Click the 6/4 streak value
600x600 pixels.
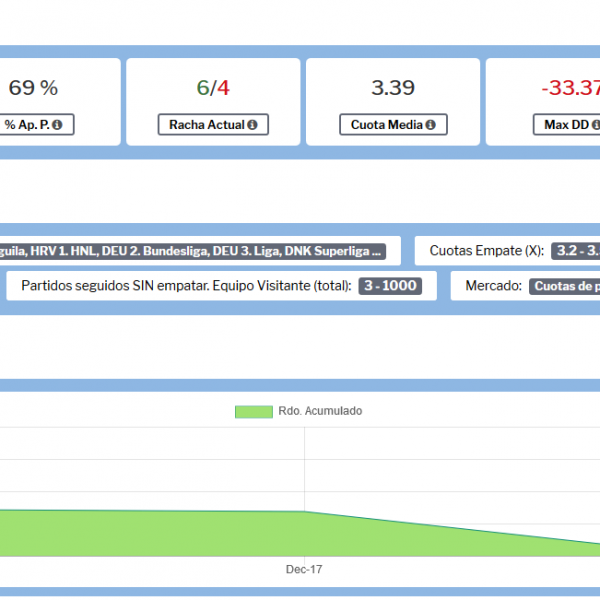coord(213,88)
